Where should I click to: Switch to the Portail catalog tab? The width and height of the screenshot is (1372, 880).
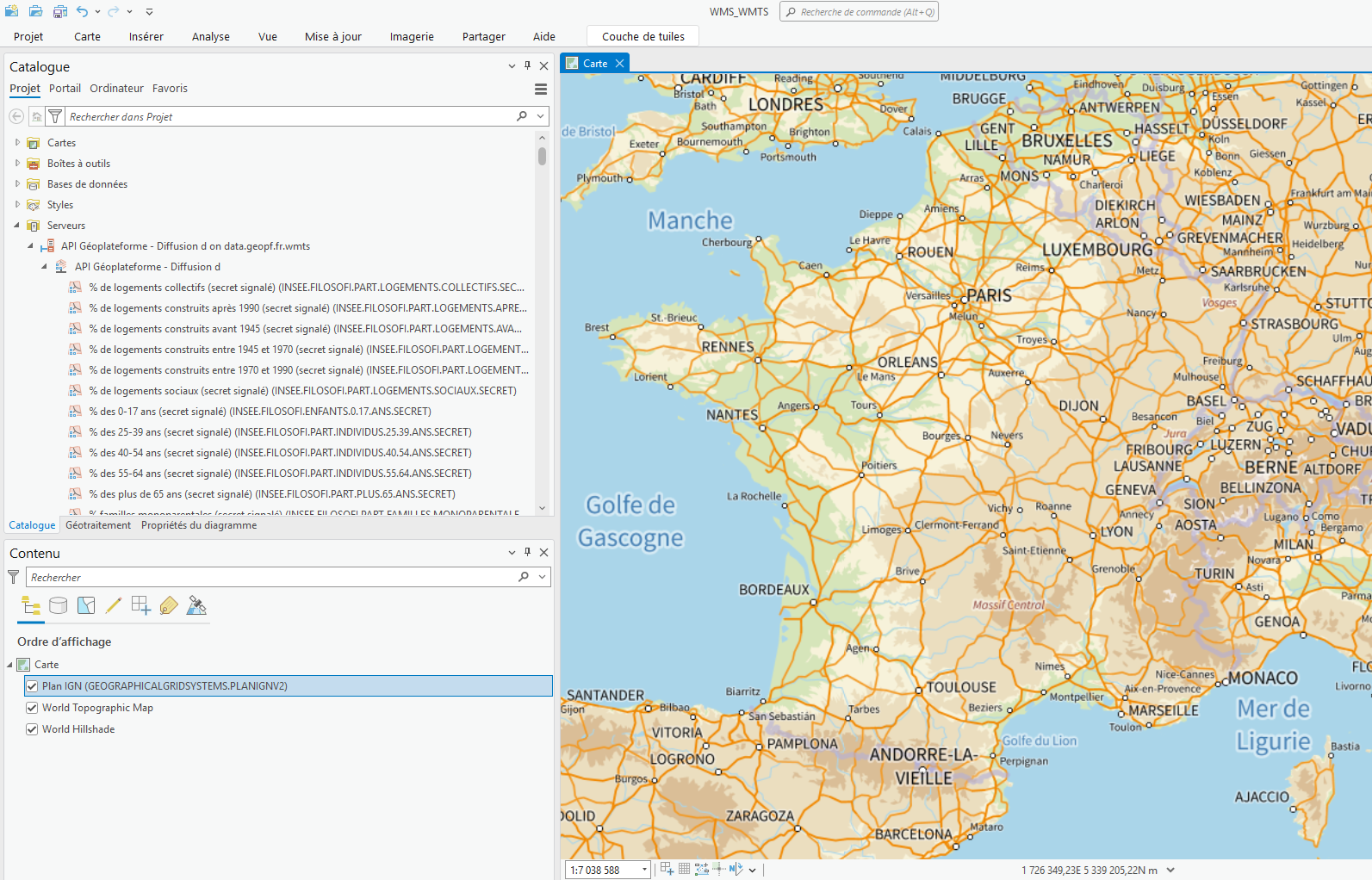(65, 89)
